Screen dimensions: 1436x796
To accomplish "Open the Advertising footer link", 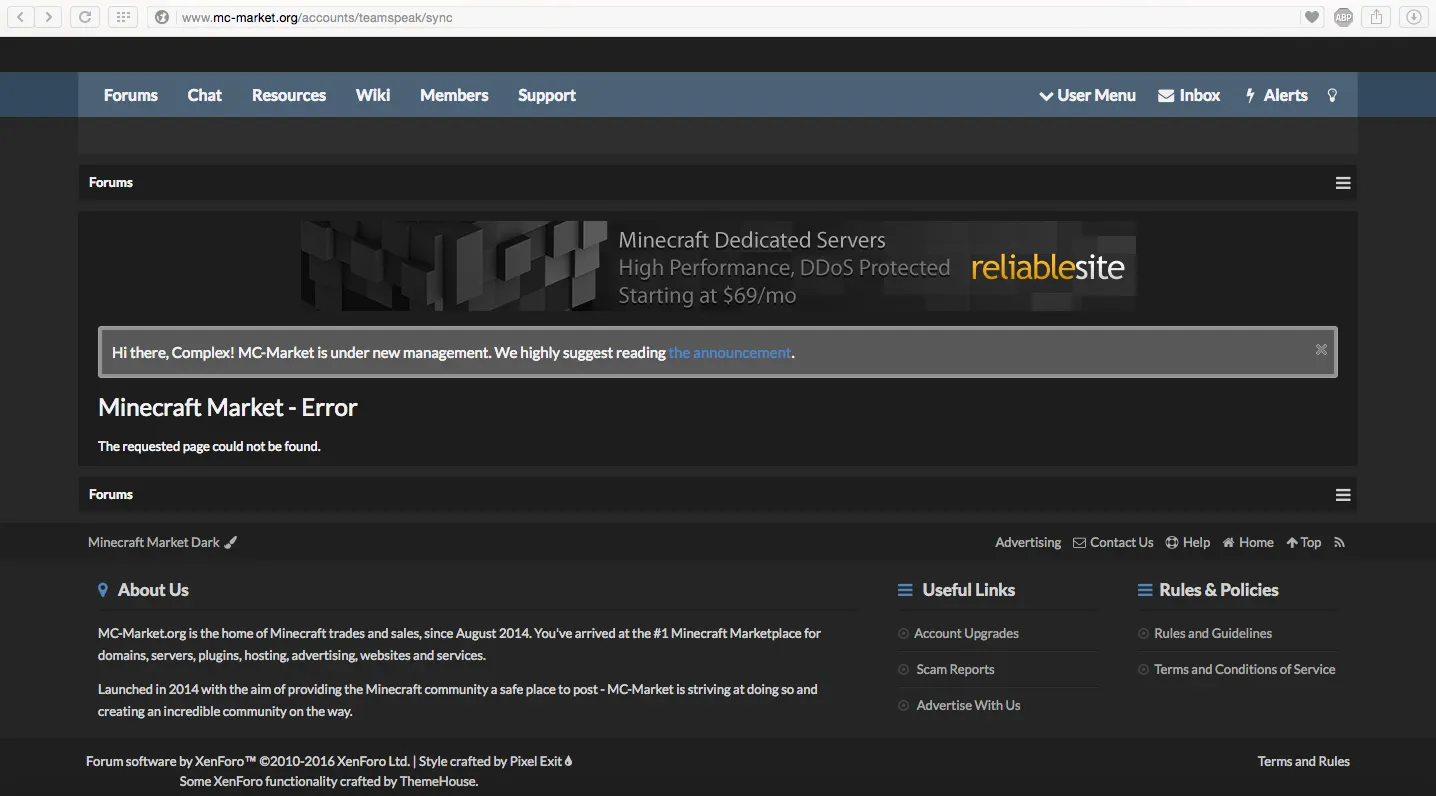I will [1028, 542].
